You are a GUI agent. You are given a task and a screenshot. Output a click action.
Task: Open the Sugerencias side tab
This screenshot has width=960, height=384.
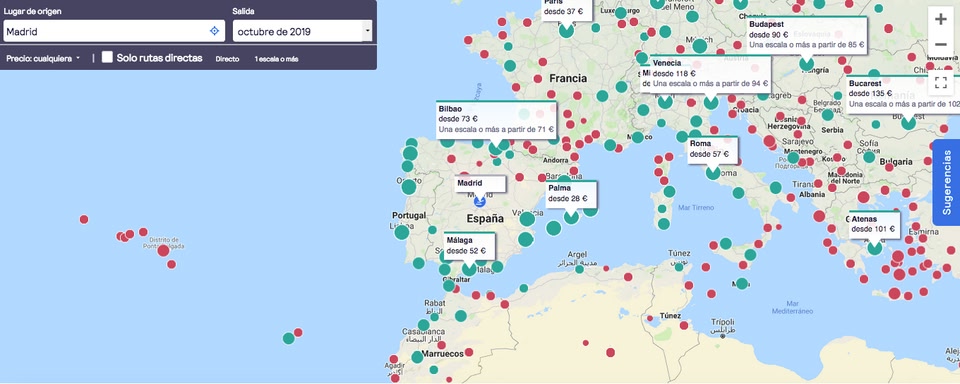[x=946, y=183]
